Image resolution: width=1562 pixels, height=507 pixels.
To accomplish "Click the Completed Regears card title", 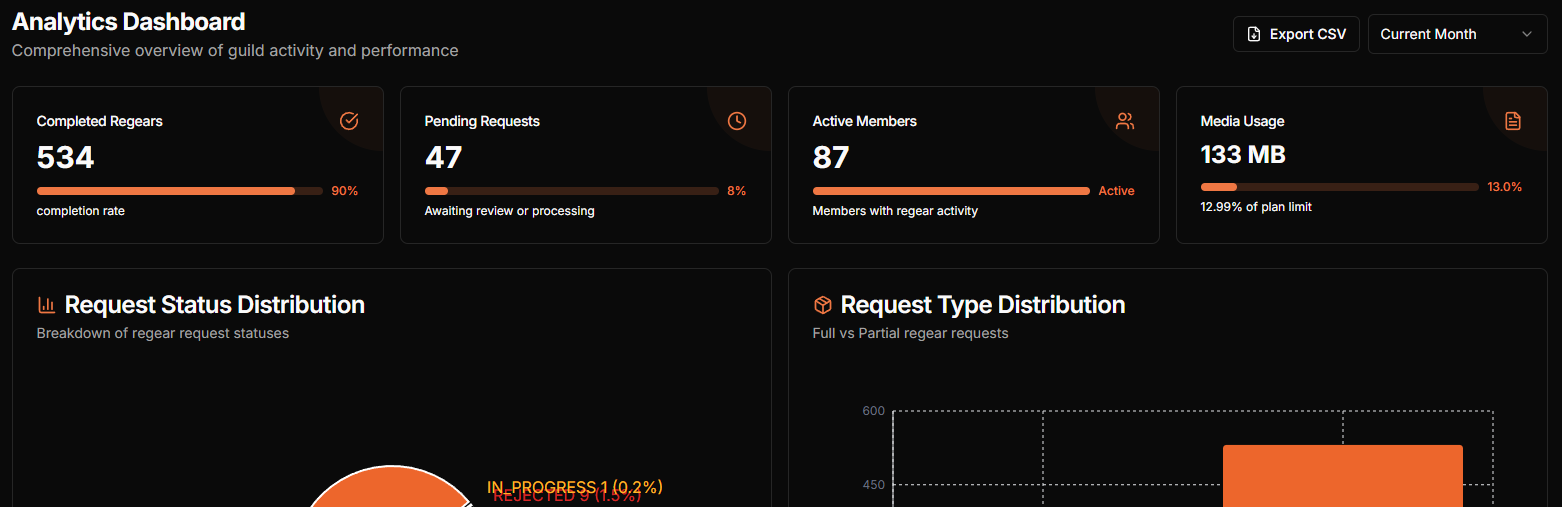I will (x=100, y=121).
